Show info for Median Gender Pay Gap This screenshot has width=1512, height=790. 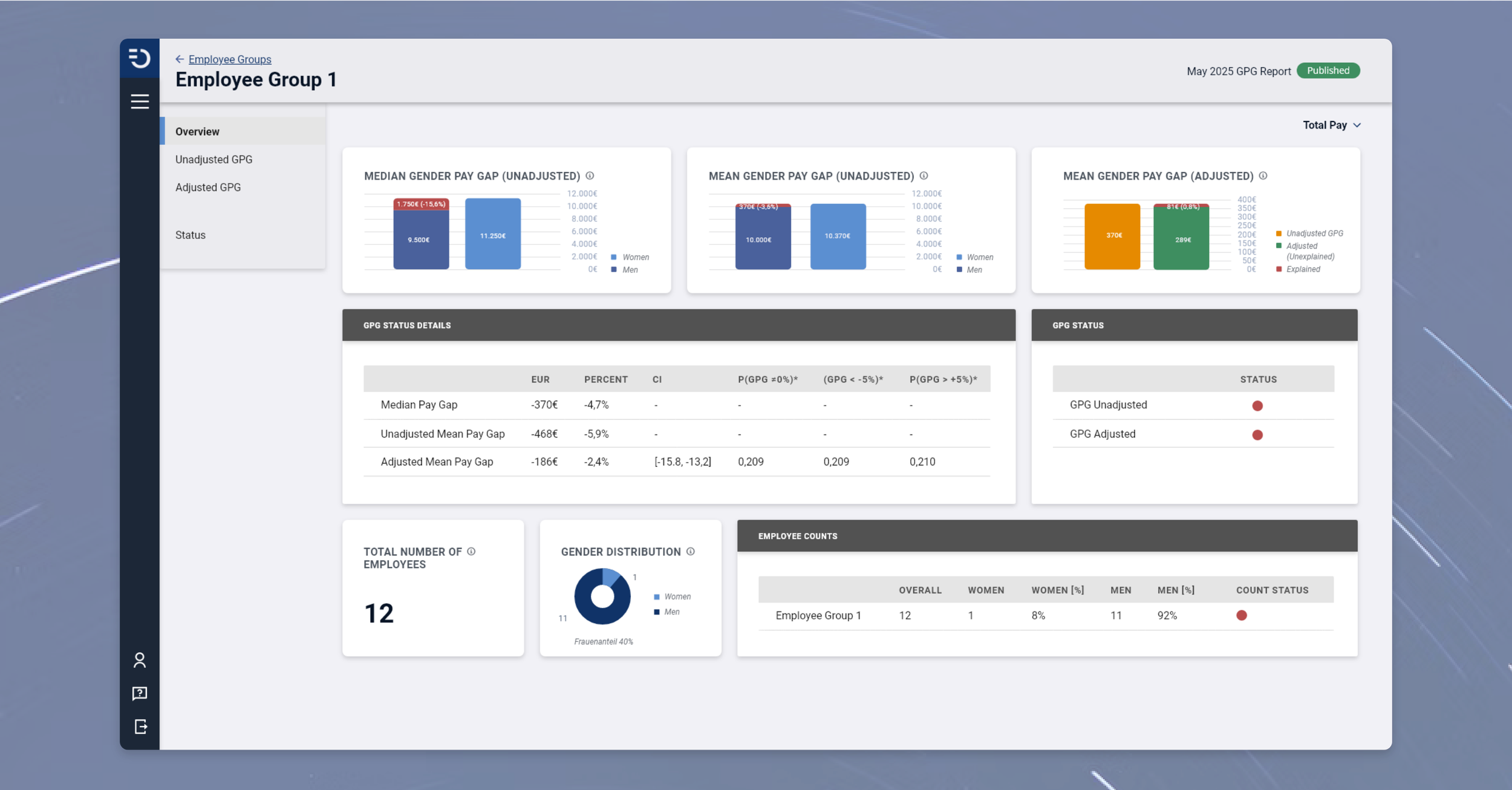[590, 176]
